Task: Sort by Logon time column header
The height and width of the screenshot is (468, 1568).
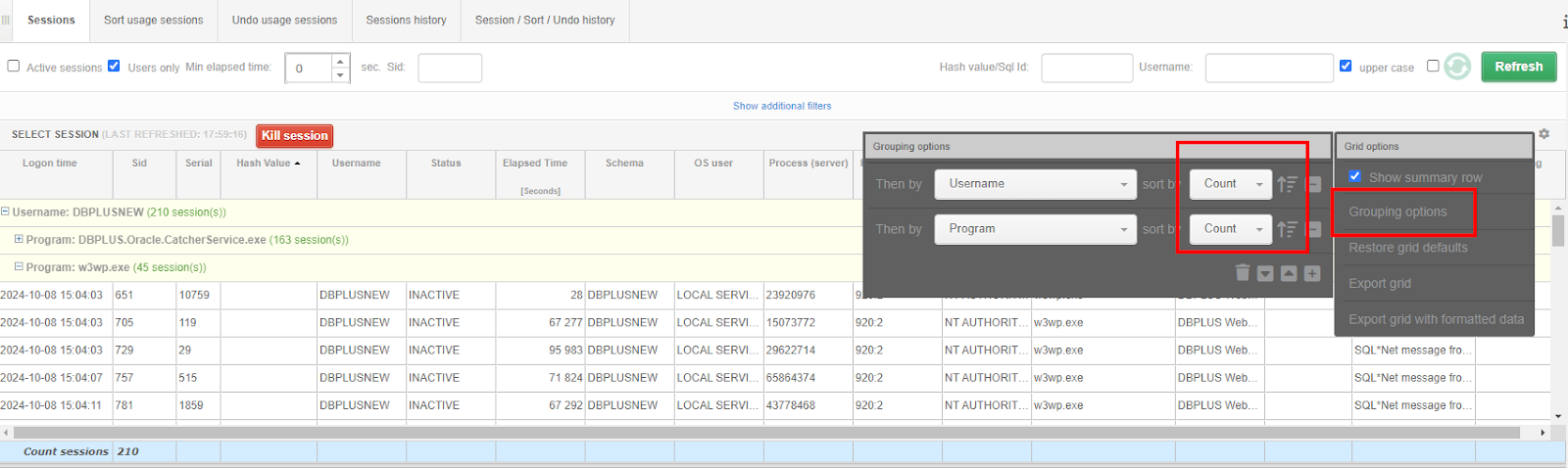Action: tap(50, 164)
